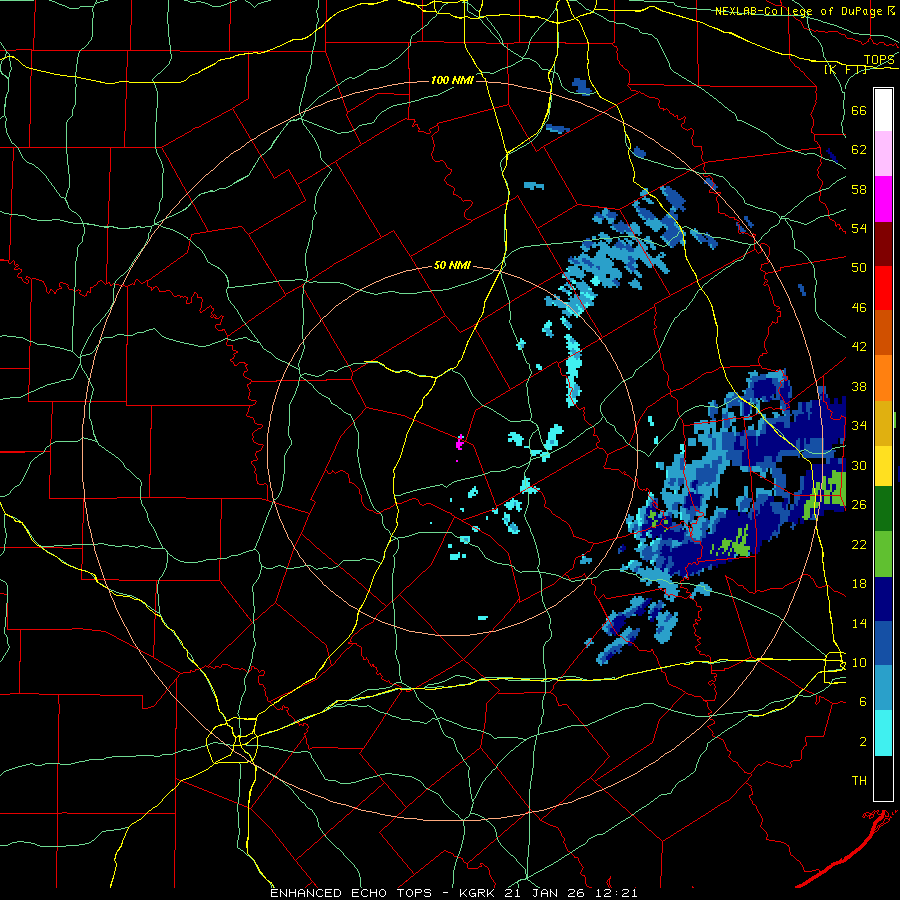Select the cyan legend swatch near 2
The width and height of the screenshot is (900, 900).
[x=883, y=733]
